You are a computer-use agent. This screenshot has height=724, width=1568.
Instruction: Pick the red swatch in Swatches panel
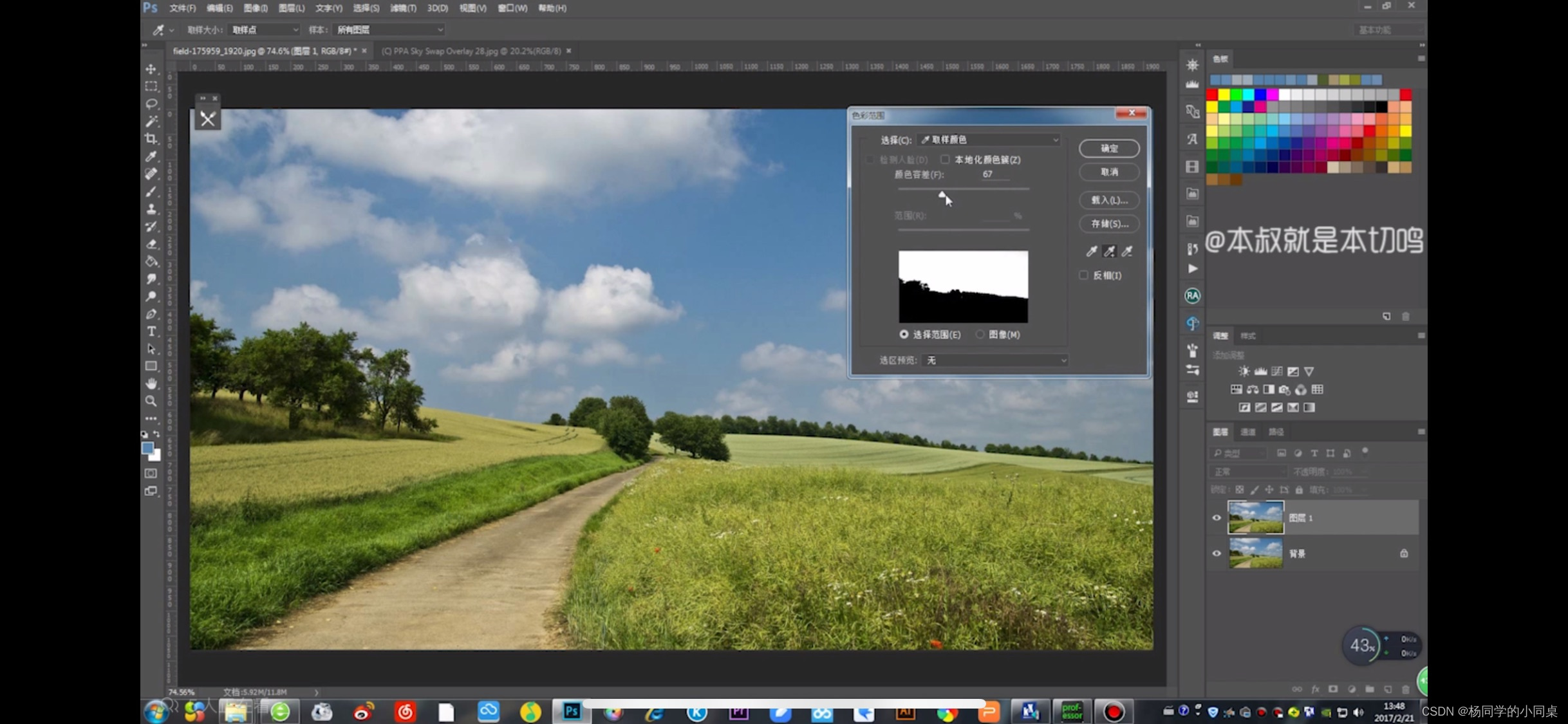tap(1212, 95)
